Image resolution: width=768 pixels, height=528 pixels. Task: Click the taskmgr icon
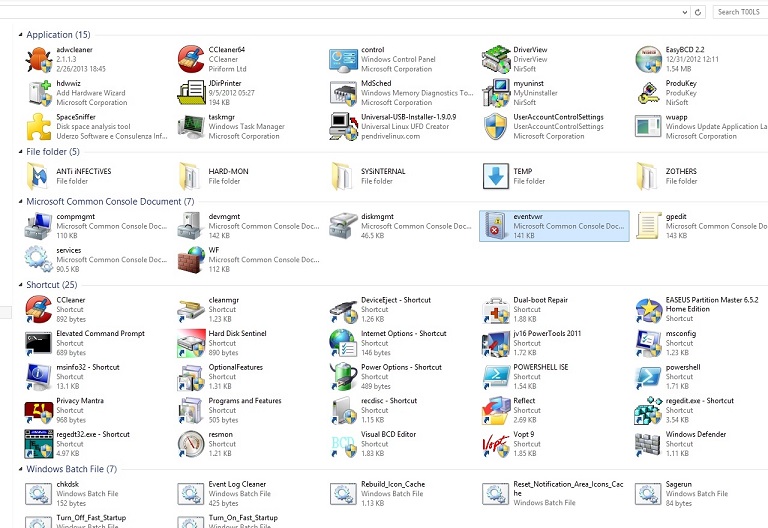(191, 127)
